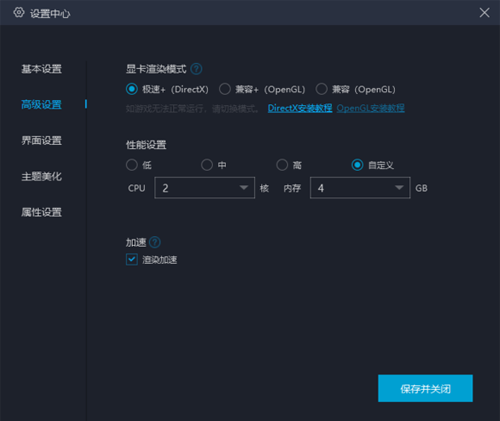Click the gear icon beside 设置中心

[x=19, y=13]
